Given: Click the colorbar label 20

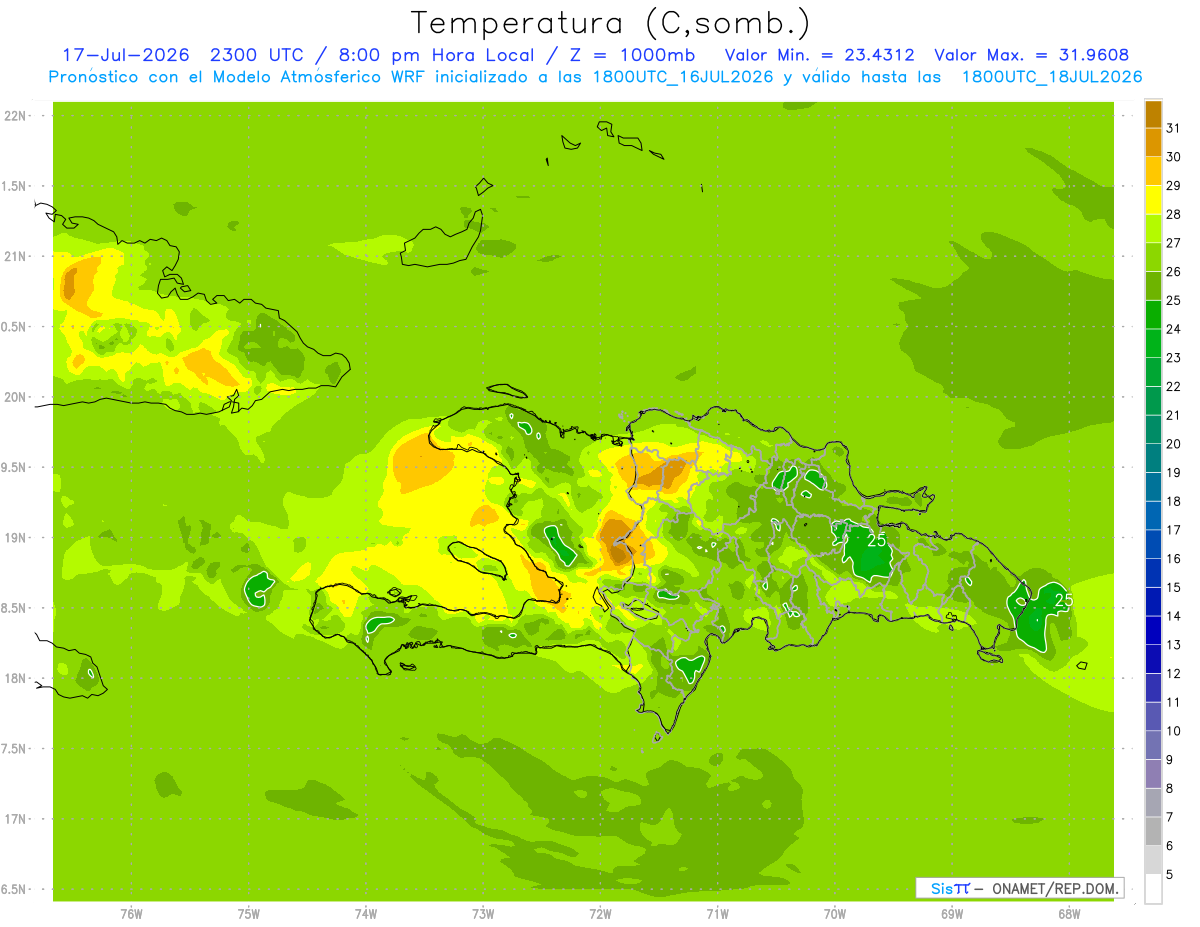Looking at the screenshot, I should 1174,444.
